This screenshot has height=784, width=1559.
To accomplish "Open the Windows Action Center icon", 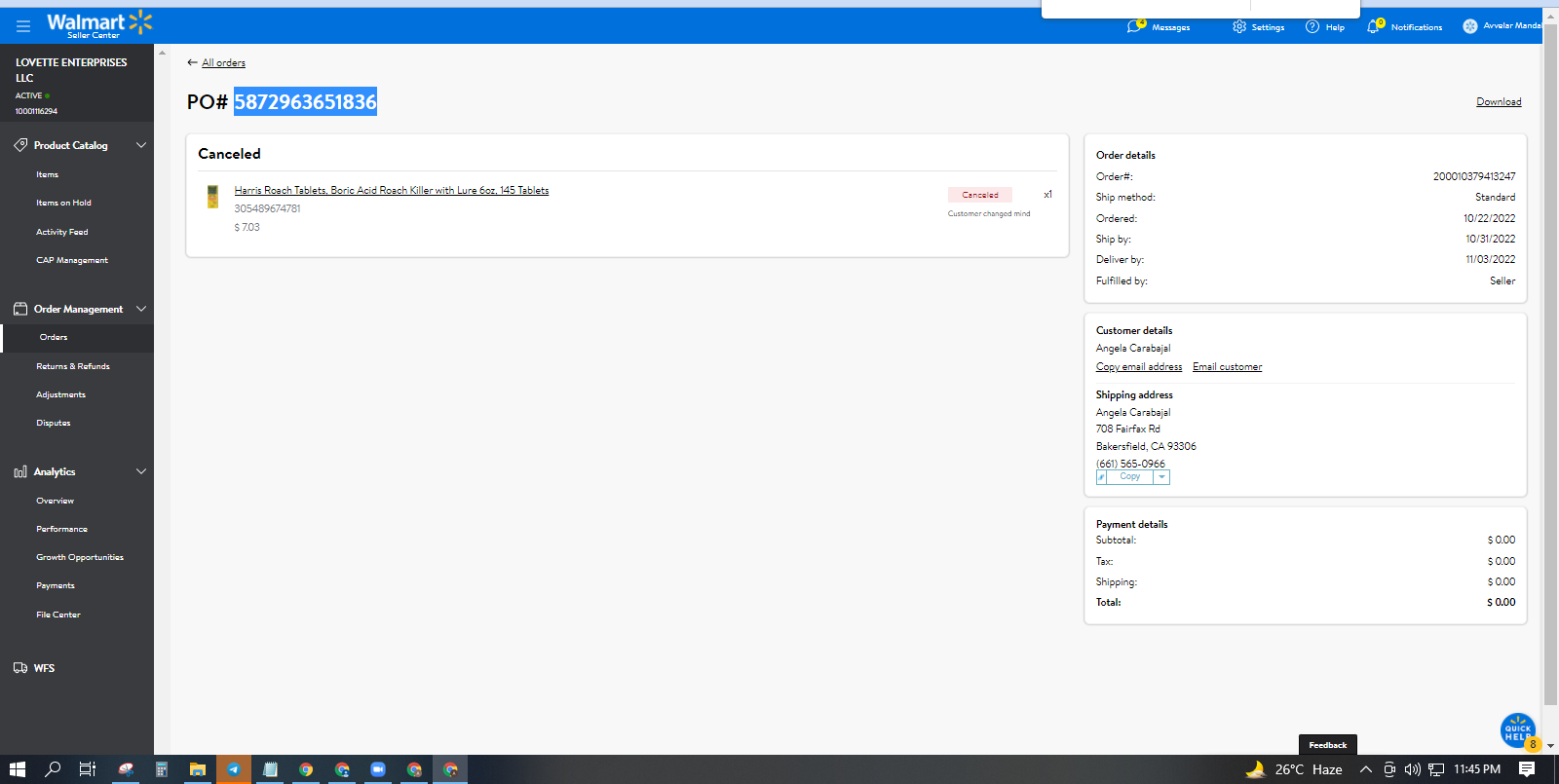I will coord(1527,769).
